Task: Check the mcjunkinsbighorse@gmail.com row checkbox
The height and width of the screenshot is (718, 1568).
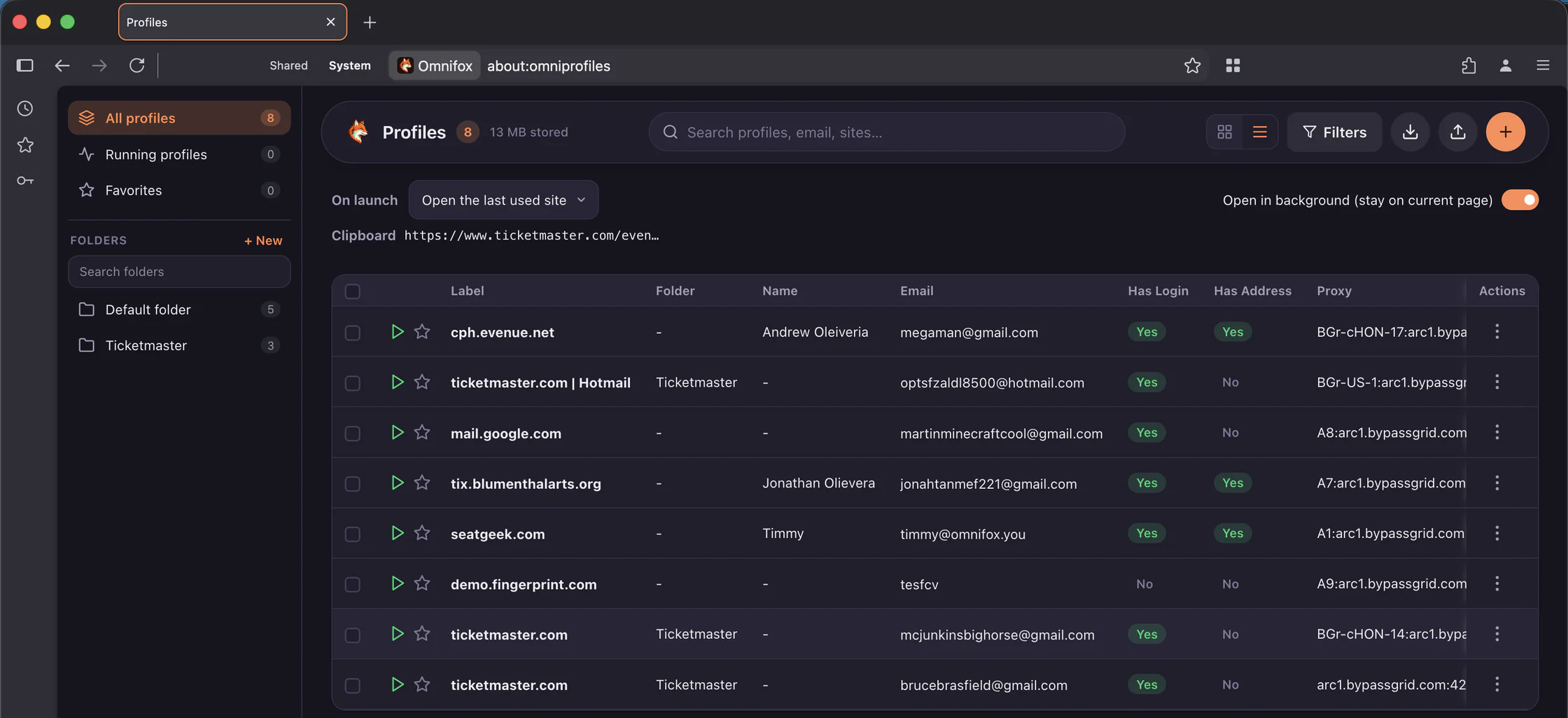Action: (352, 635)
